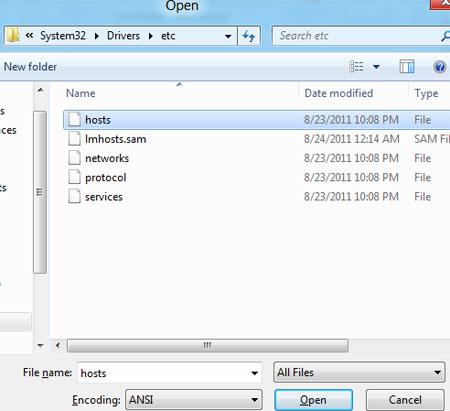Open the view options dropdown arrow
The width and height of the screenshot is (450, 411).
(x=376, y=67)
